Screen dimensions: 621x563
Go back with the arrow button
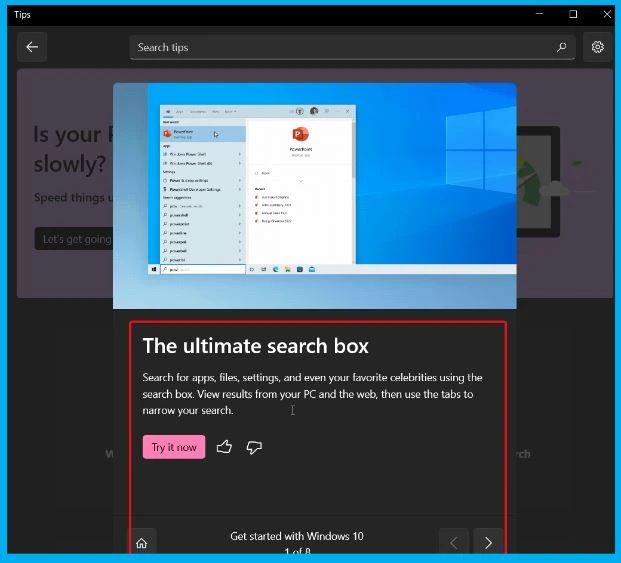click(x=32, y=47)
